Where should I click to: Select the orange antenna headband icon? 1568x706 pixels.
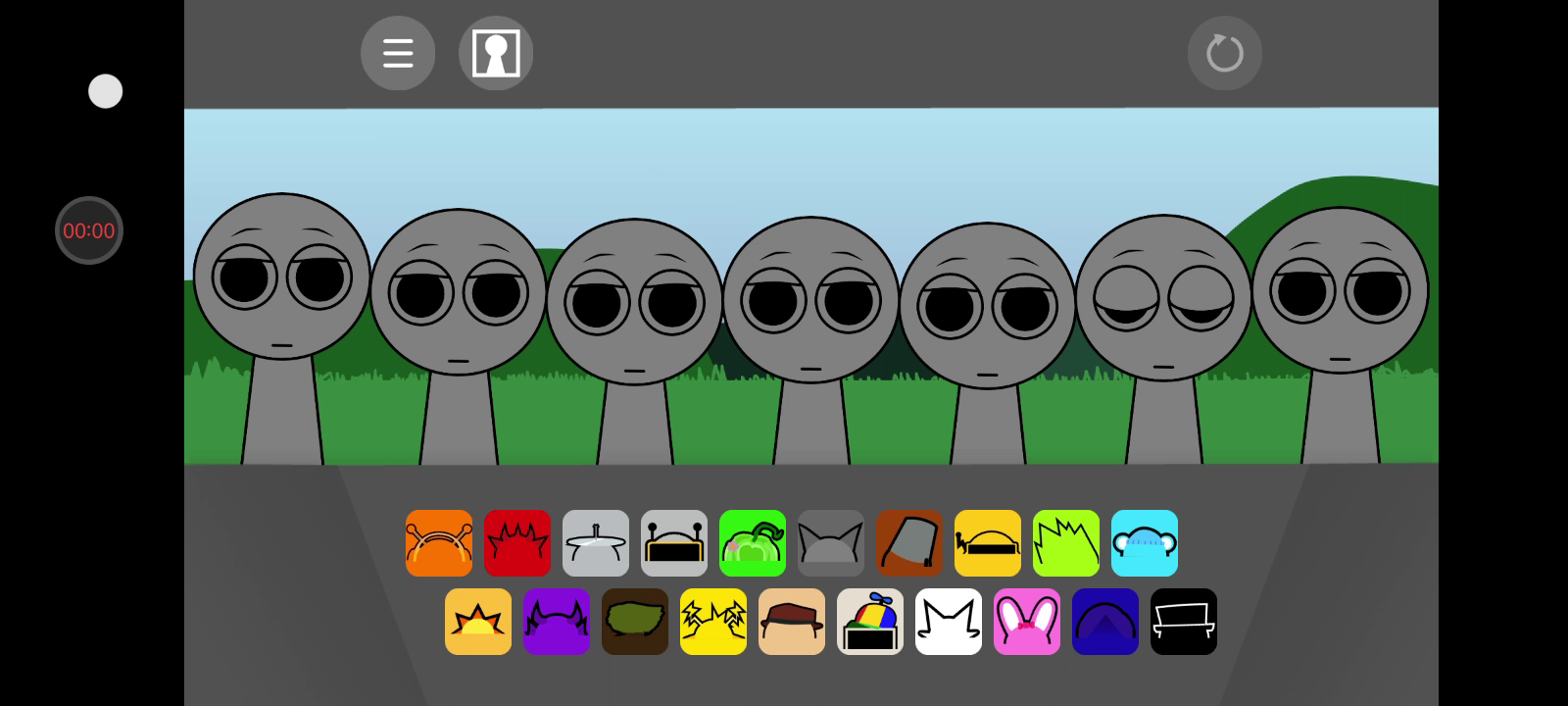point(439,543)
